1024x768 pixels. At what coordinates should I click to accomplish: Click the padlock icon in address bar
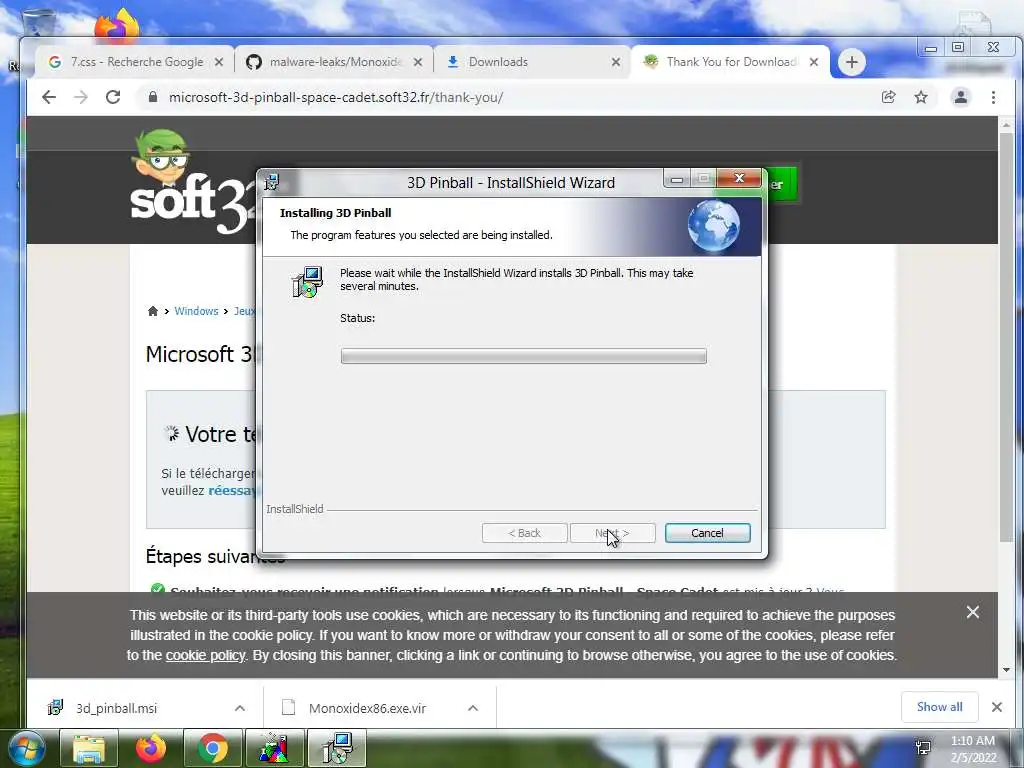point(153,97)
